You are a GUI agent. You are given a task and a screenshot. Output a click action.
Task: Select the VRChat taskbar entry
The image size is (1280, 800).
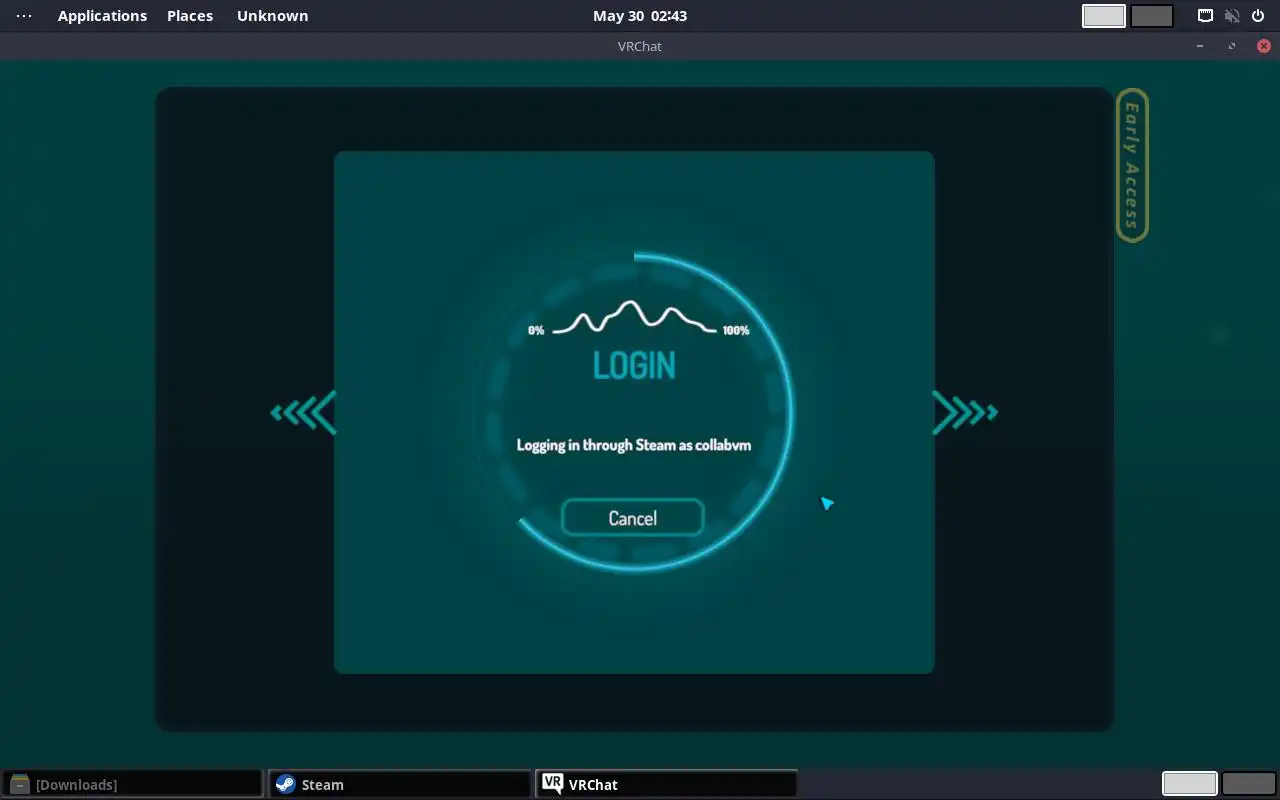click(x=666, y=784)
